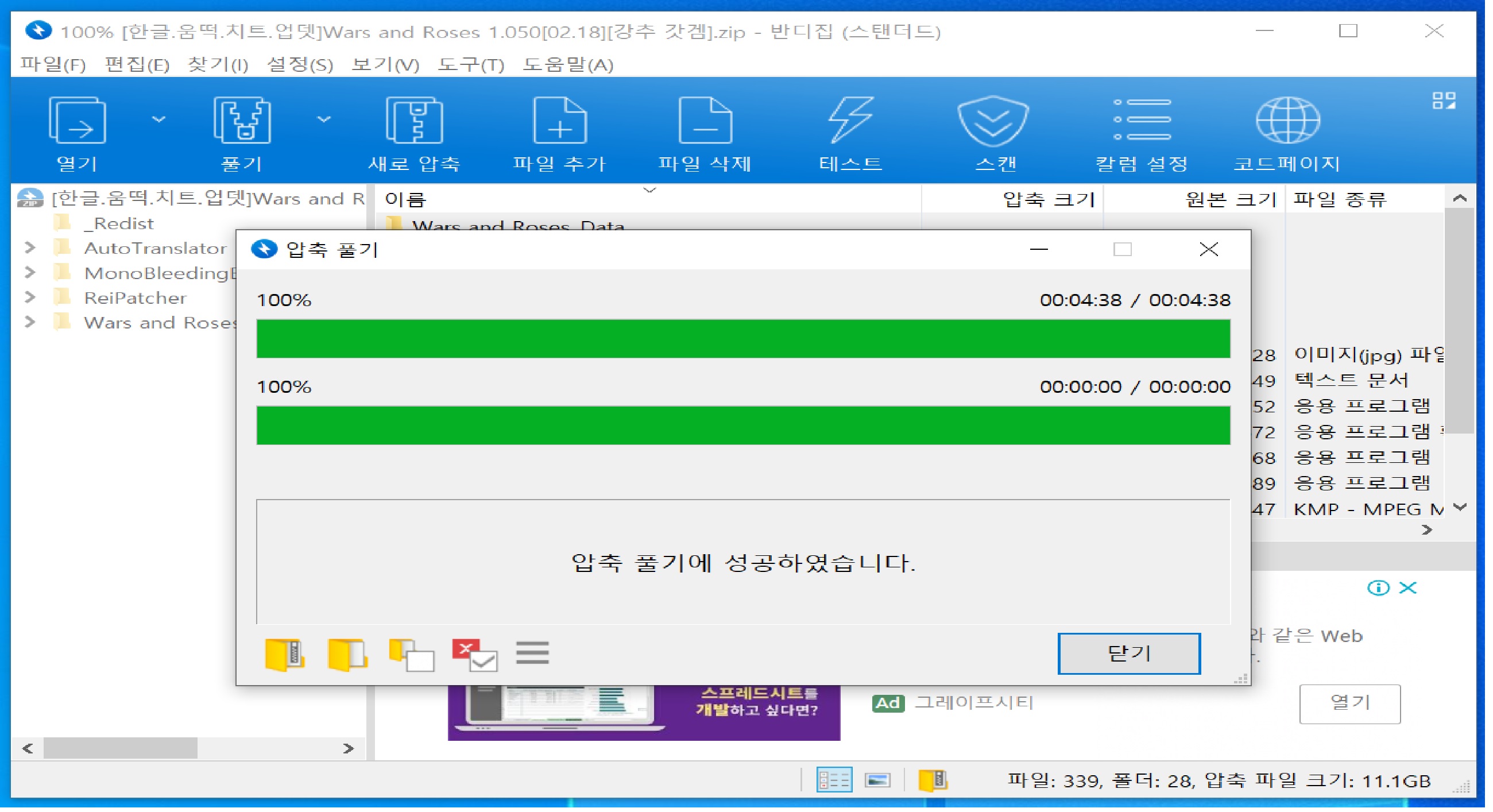Open the 도구(T) menu
Image resolution: width=1493 pixels, height=812 pixels.
[470, 64]
